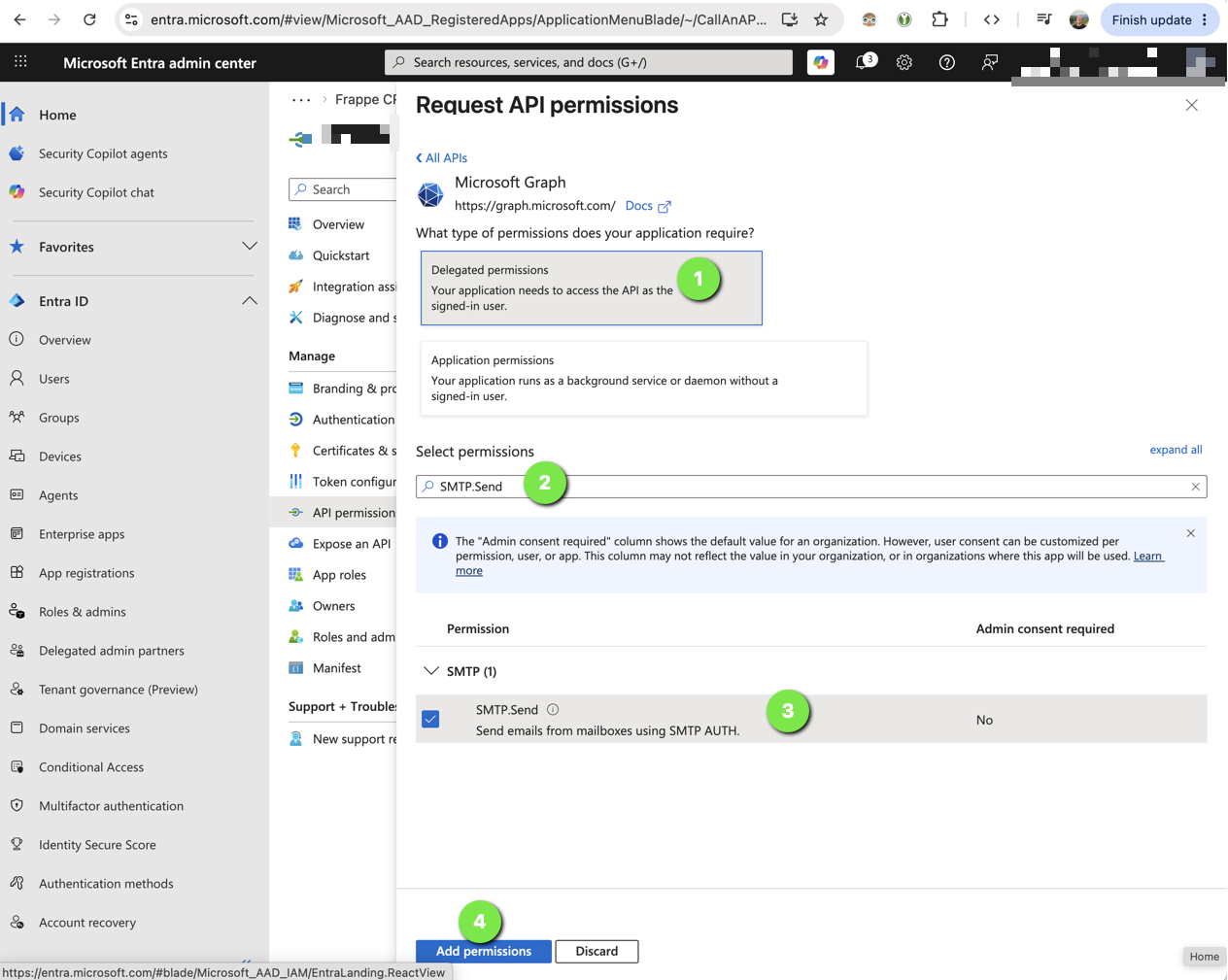Select Application permissions option
The width and height of the screenshot is (1228, 980).
click(643, 378)
